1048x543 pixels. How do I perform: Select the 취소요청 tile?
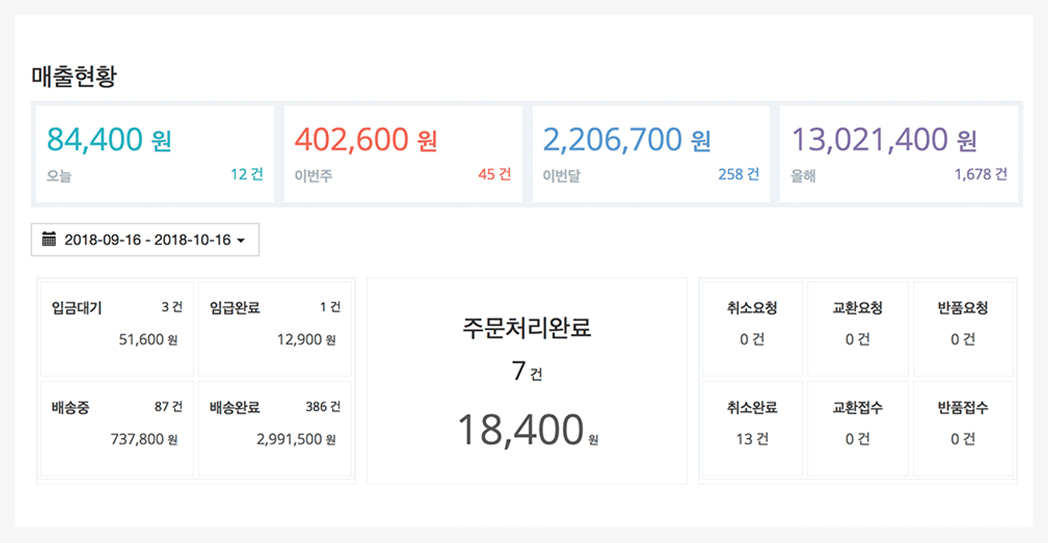[753, 329]
